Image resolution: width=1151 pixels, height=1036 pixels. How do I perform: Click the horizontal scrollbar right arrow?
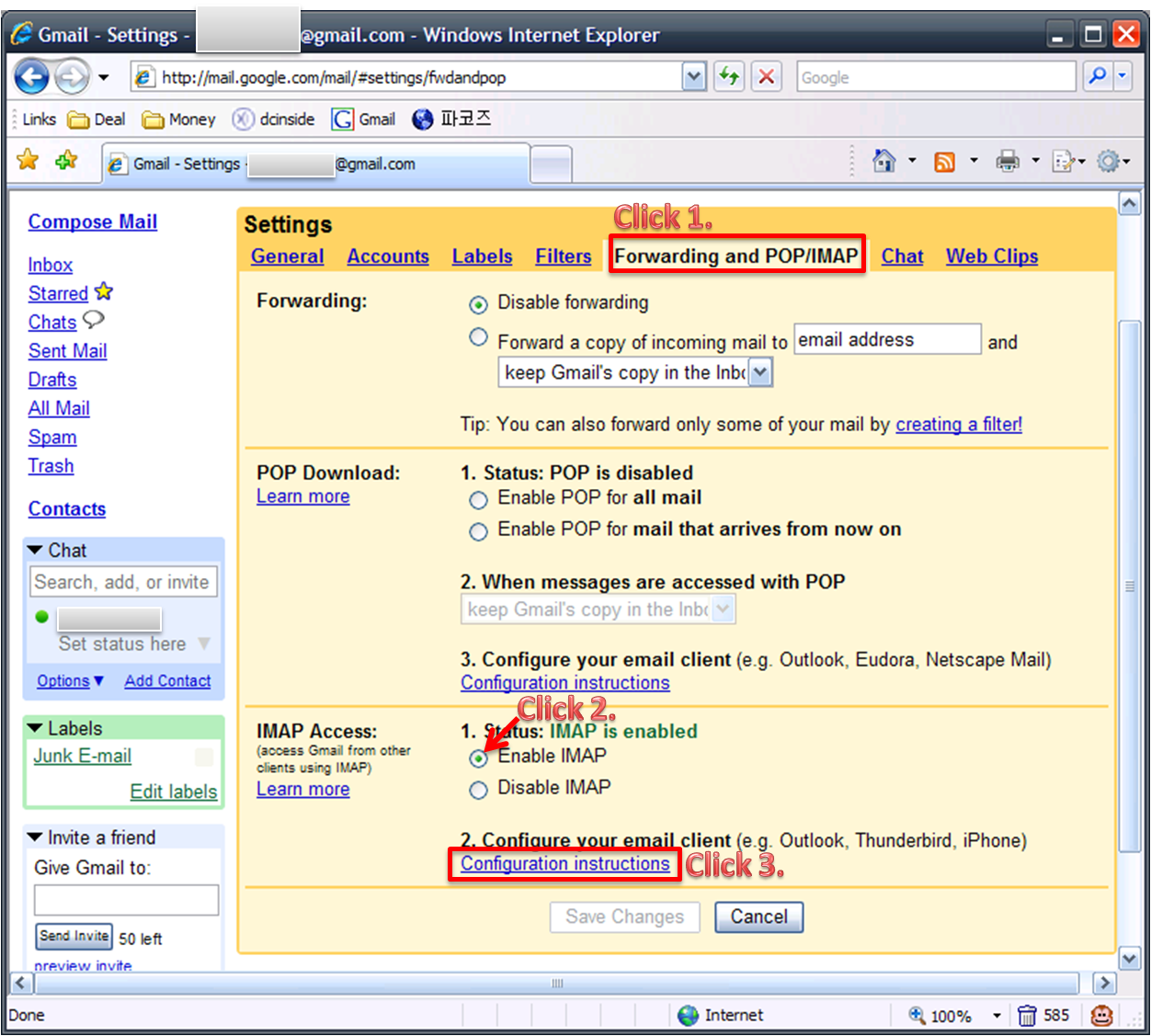point(1104,983)
